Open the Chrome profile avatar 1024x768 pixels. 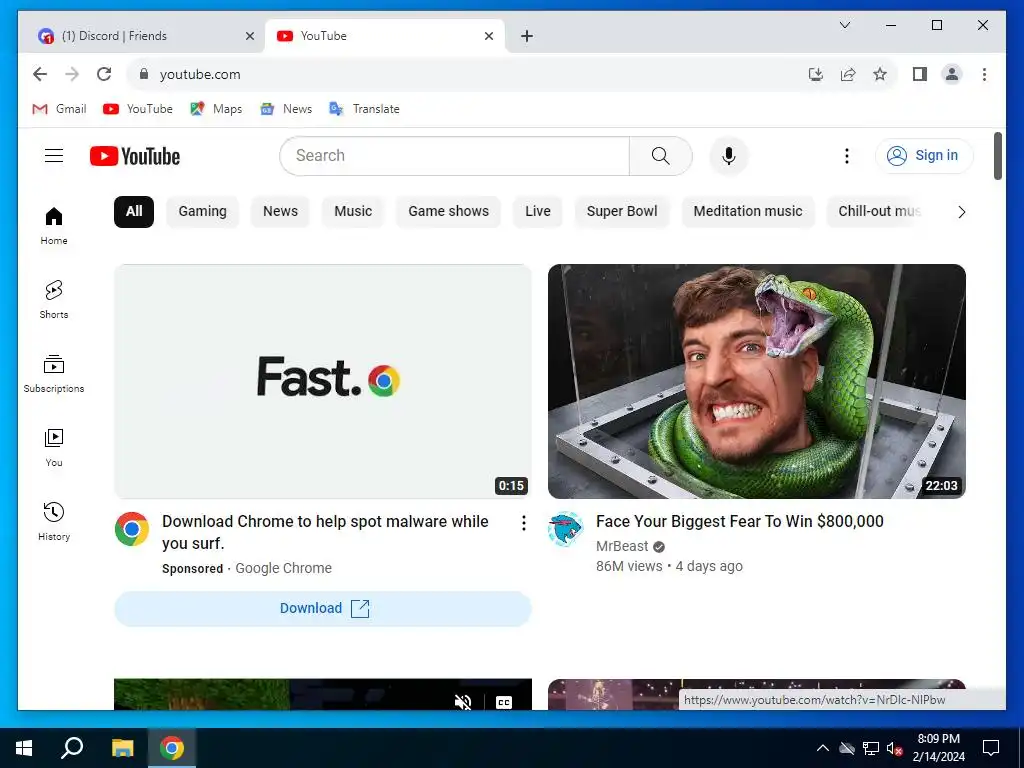coord(952,74)
